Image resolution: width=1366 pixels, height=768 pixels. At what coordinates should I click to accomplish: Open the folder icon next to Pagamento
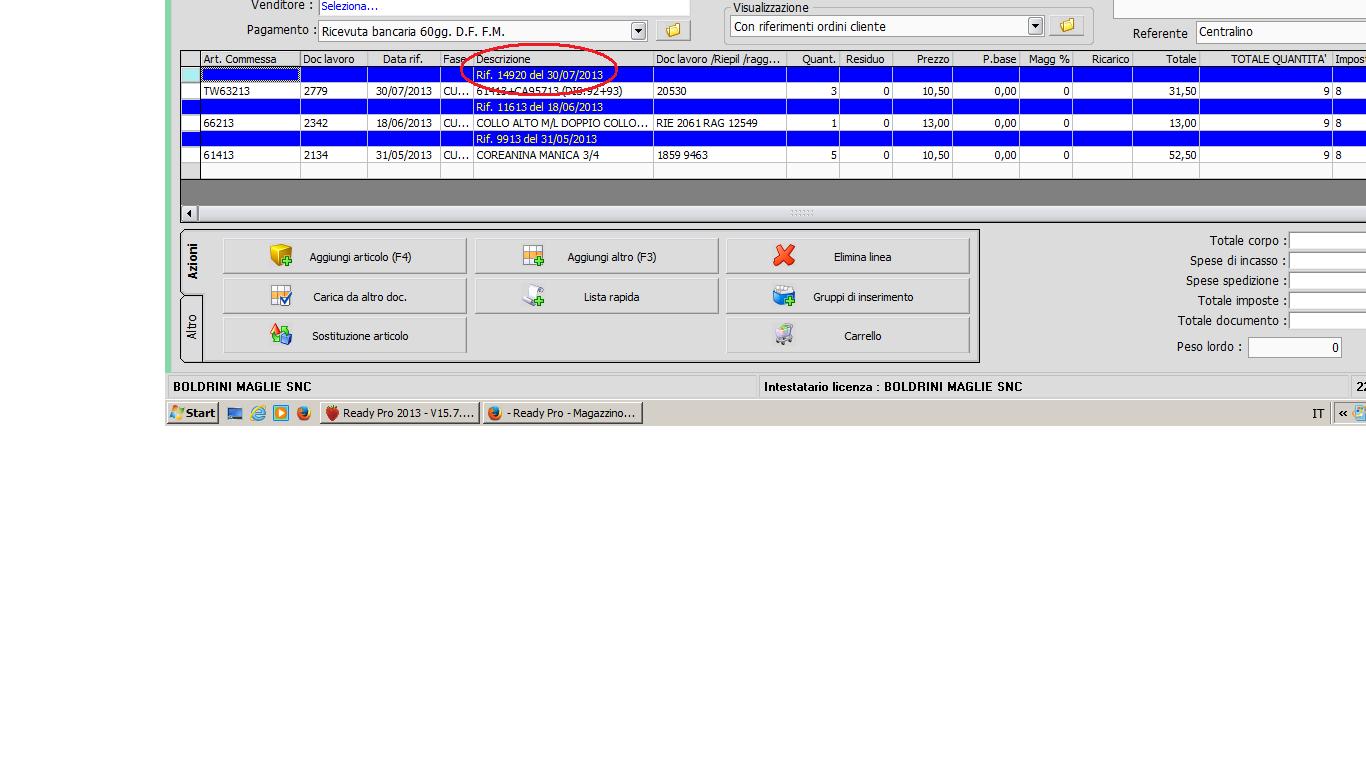click(672, 31)
